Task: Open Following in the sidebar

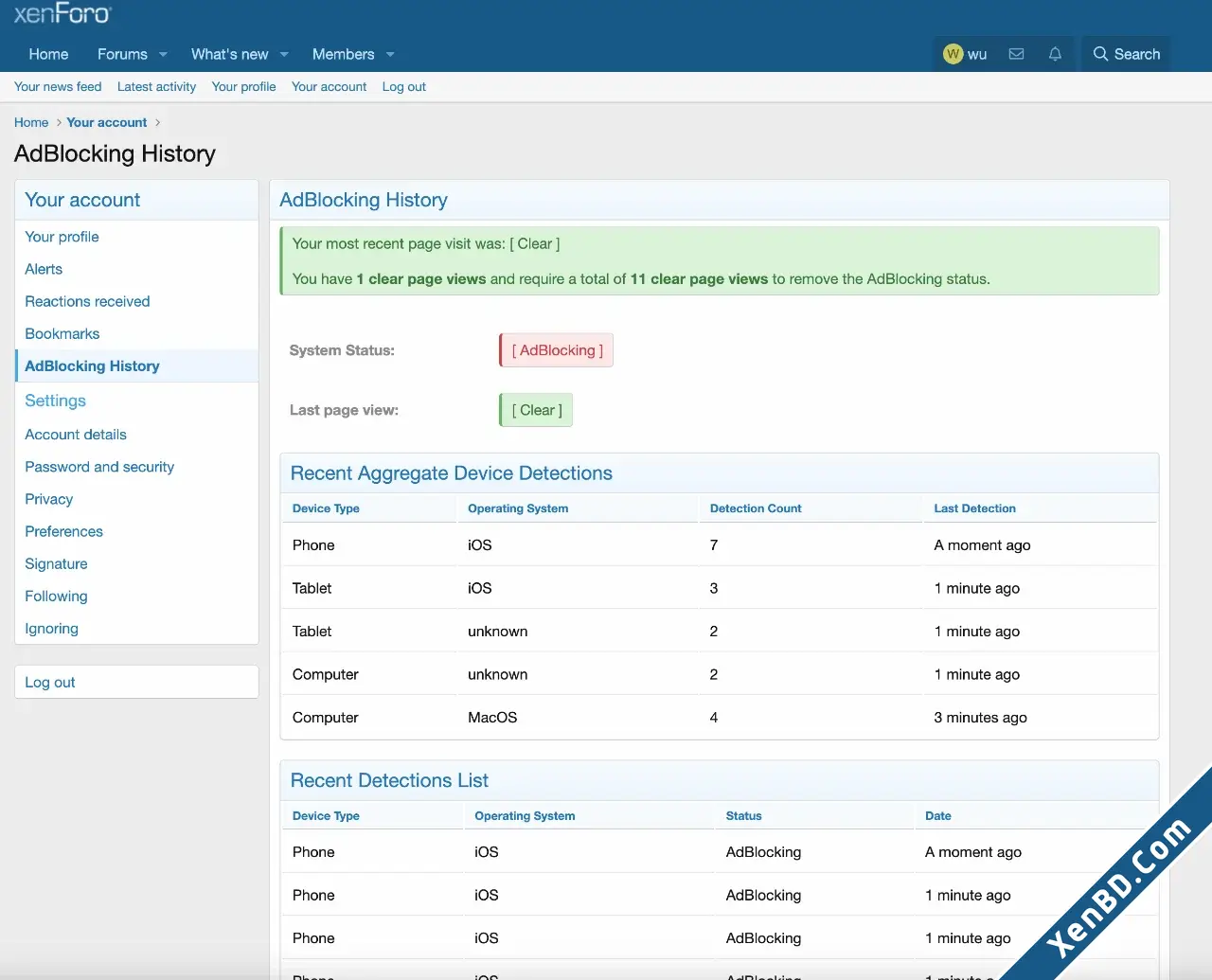Action: click(x=136, y=596)
